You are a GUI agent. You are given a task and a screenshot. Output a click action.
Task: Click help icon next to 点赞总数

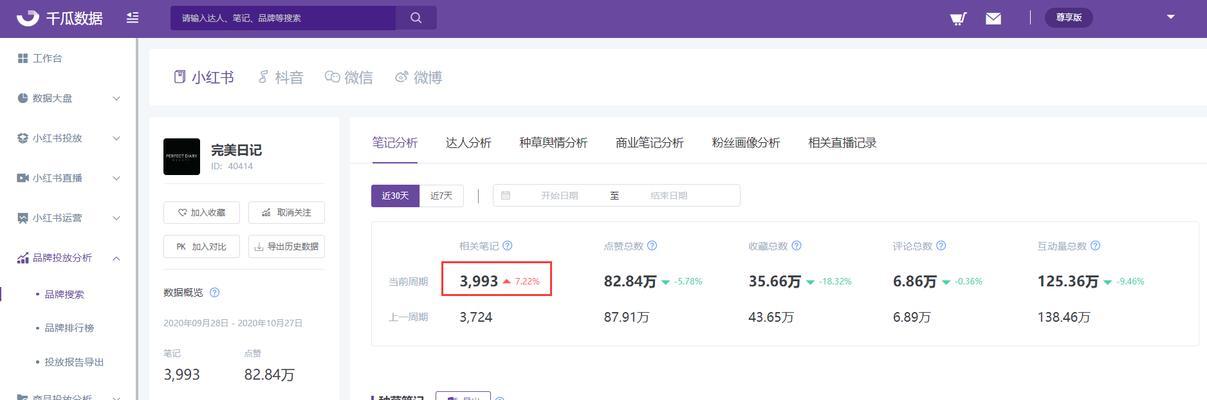point(652,246)
